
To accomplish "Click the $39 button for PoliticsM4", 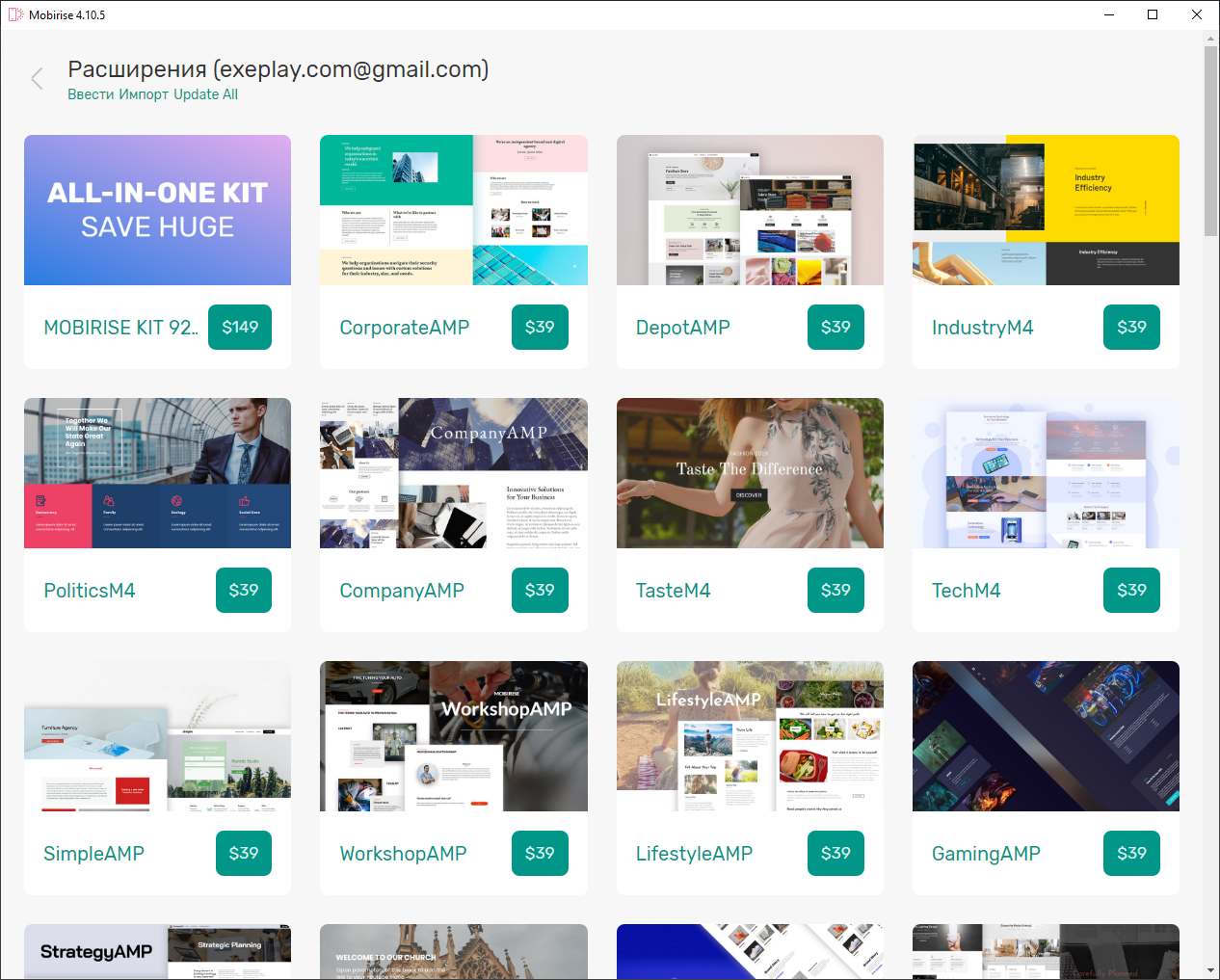I will pos(244,590).
